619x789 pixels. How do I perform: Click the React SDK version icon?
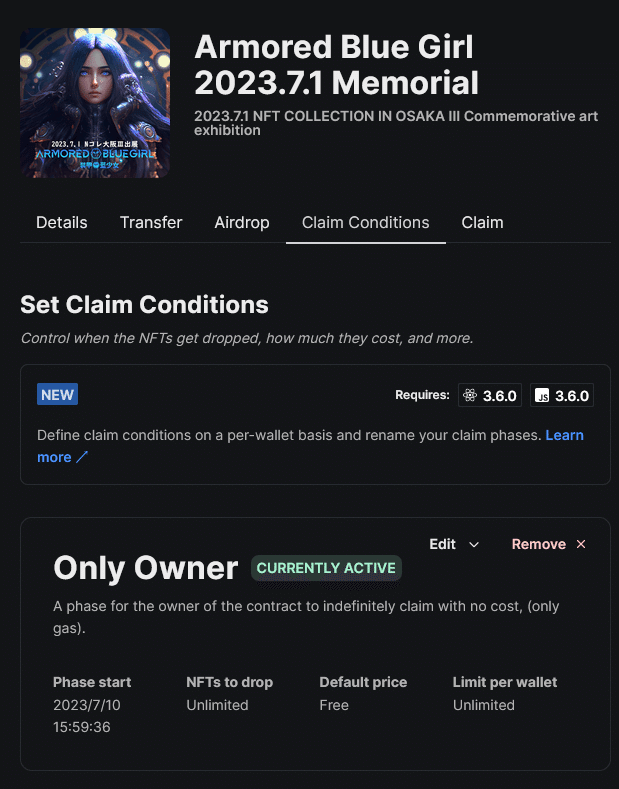[x=470, y=396]
